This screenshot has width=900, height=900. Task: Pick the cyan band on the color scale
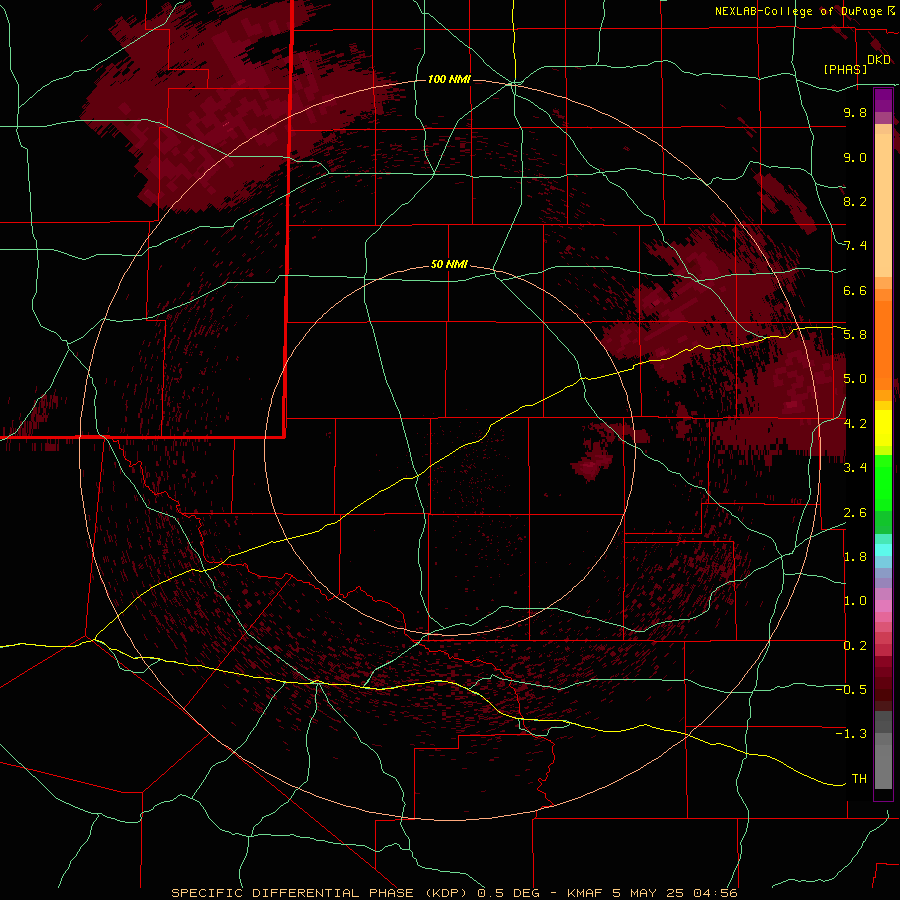point(883,550)
